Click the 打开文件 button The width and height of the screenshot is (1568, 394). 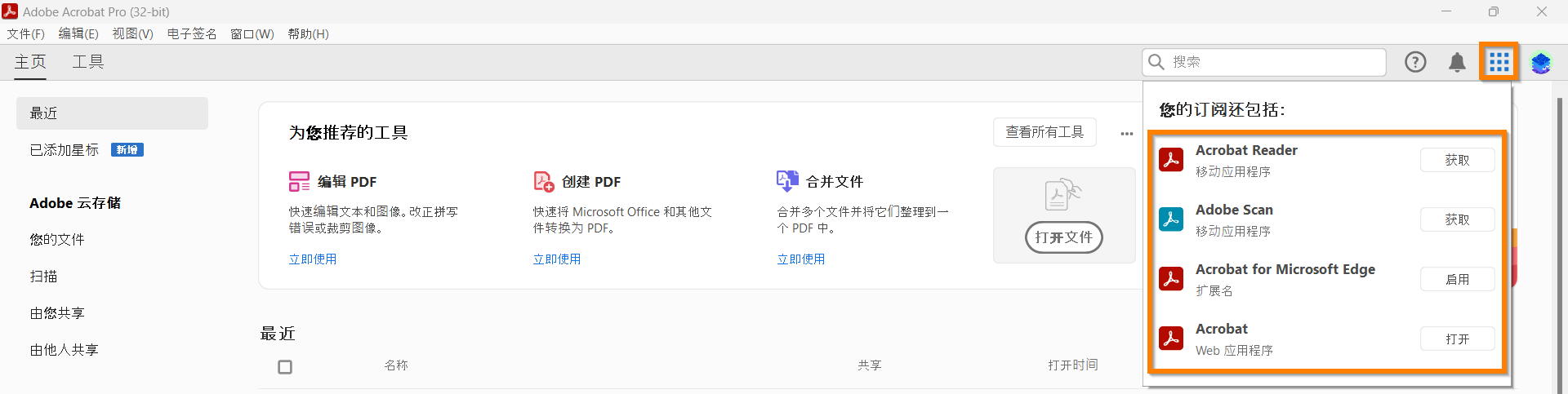click(x=1063, y=237)
